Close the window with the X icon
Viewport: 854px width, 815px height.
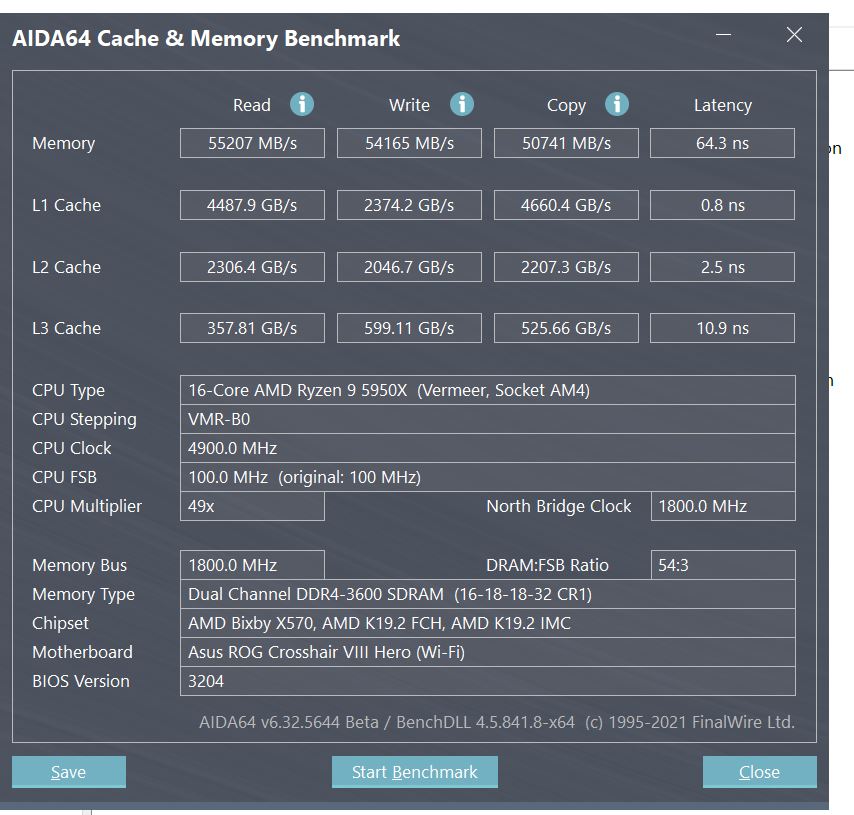(794, 35)
